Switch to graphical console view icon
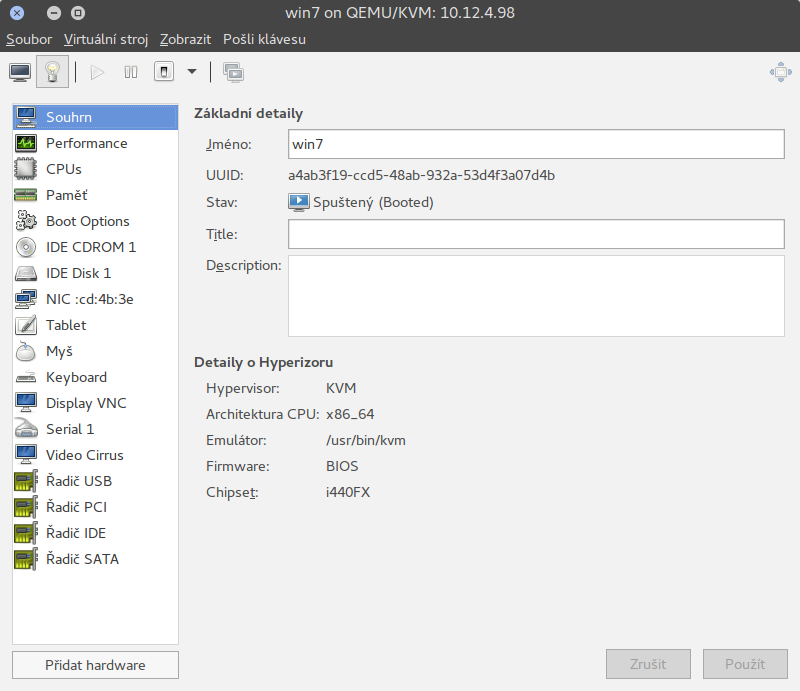Viewport: 800px width, 691px height. click(20, 72)
